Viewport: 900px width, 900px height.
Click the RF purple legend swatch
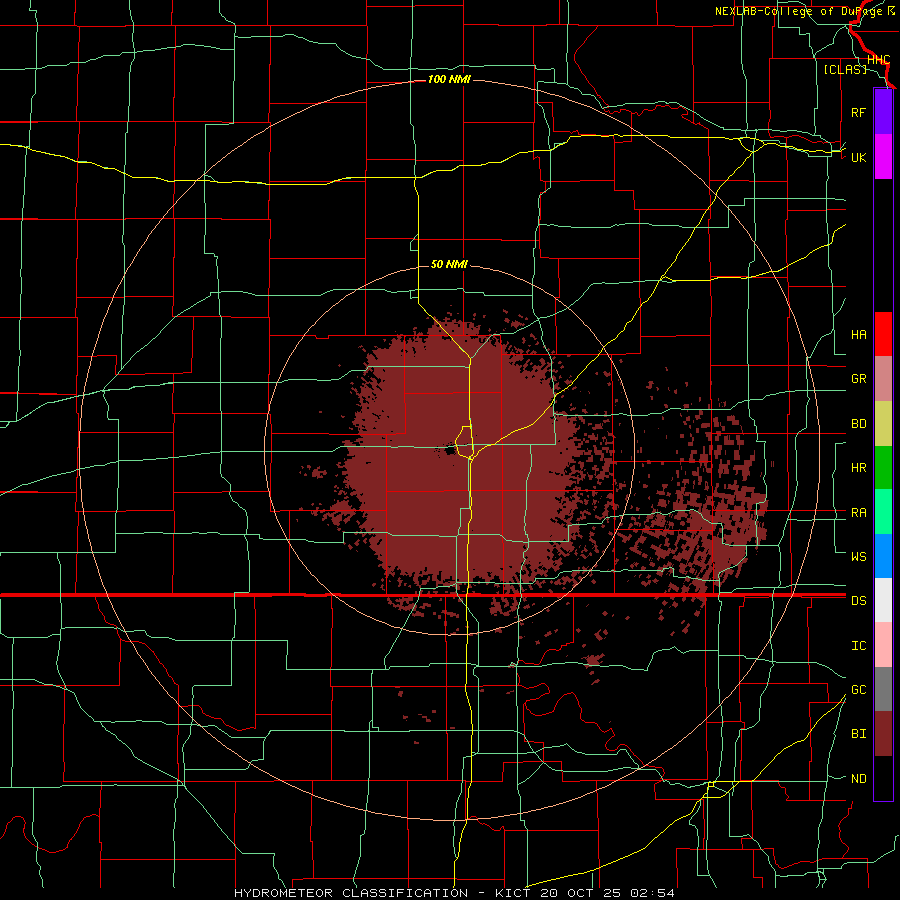tap(883, 112)
